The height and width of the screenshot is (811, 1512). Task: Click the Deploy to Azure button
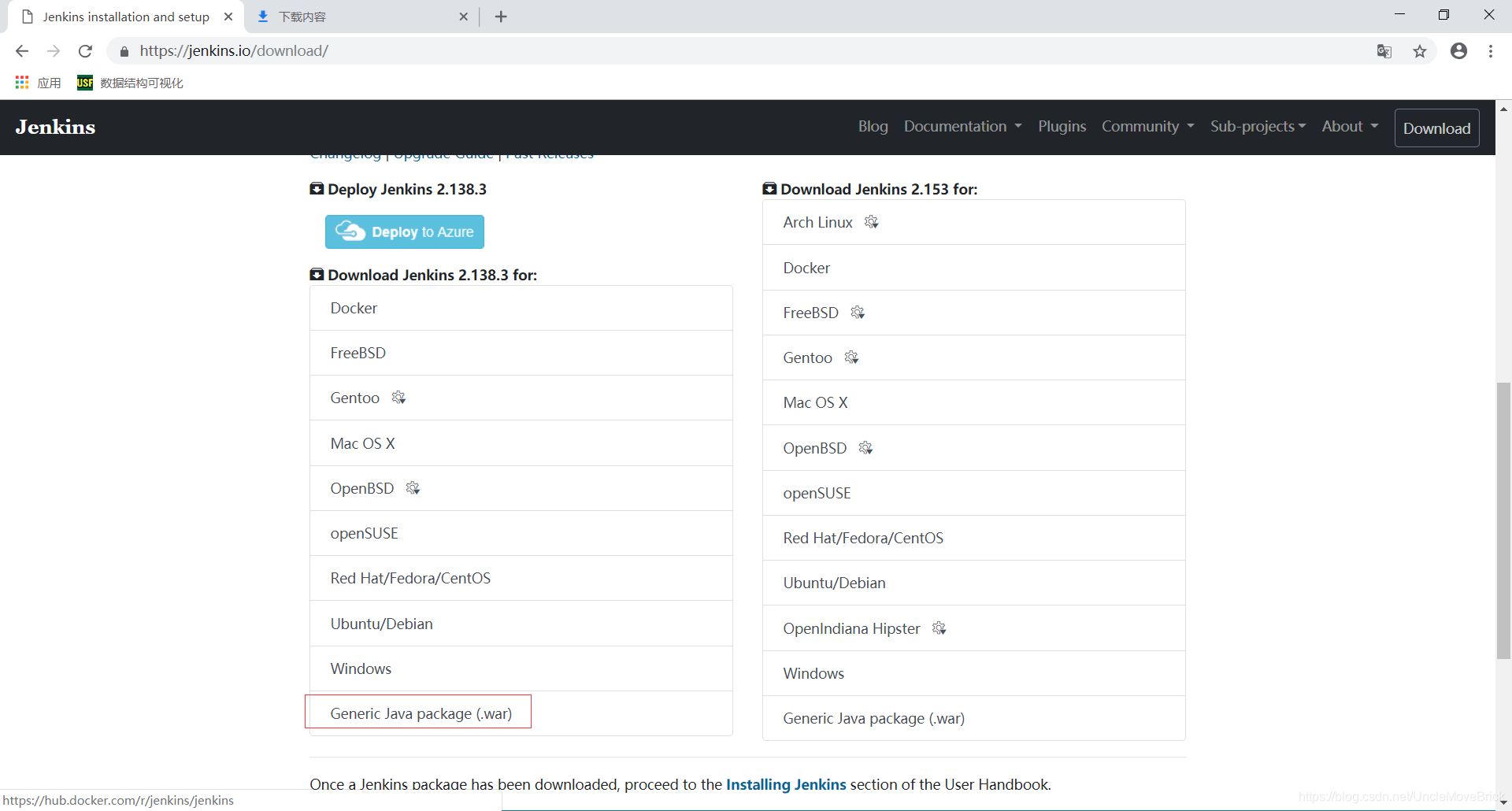tap(405, 231)
